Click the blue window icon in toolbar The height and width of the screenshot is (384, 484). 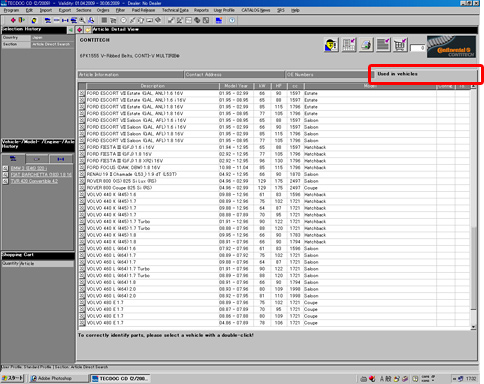[219, 20]
